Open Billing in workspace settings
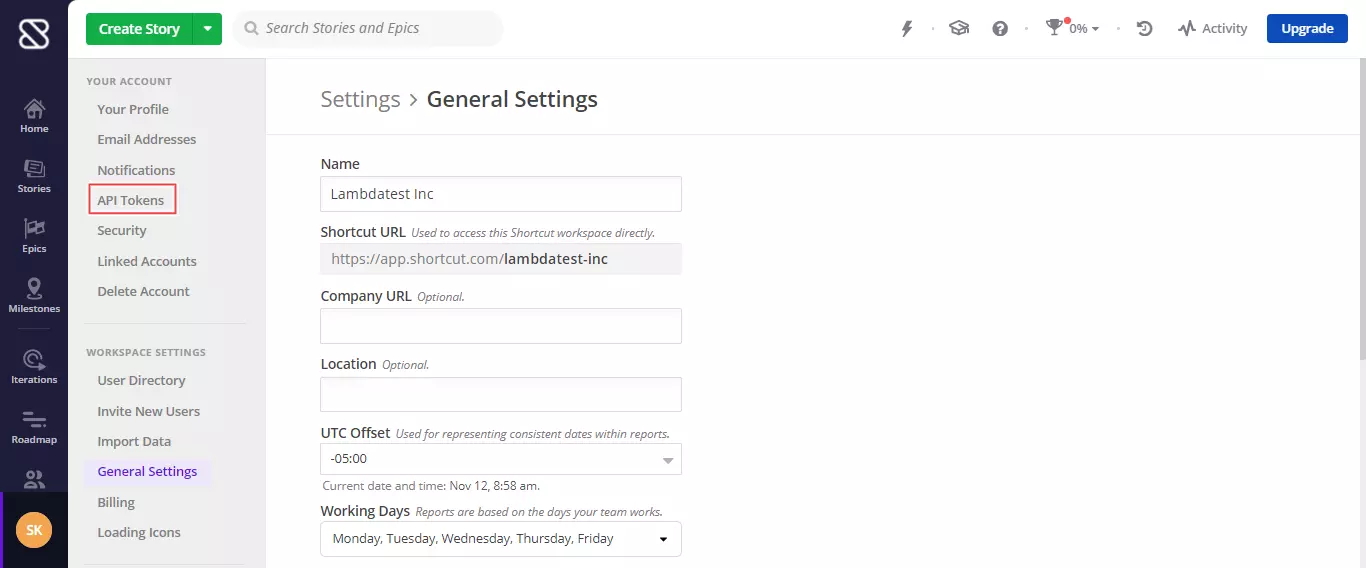 (x=116, y=502)
